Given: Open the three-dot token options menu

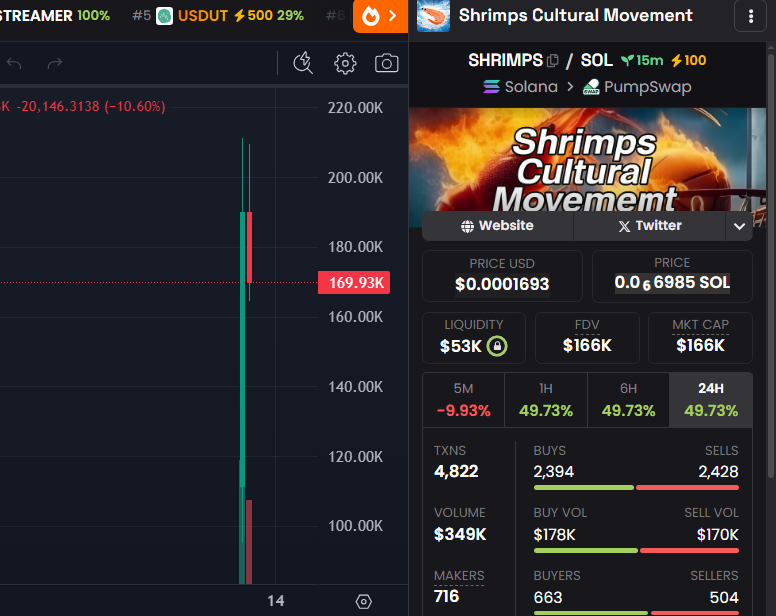Looking at the screenshot, I should (x=751, y=16).
